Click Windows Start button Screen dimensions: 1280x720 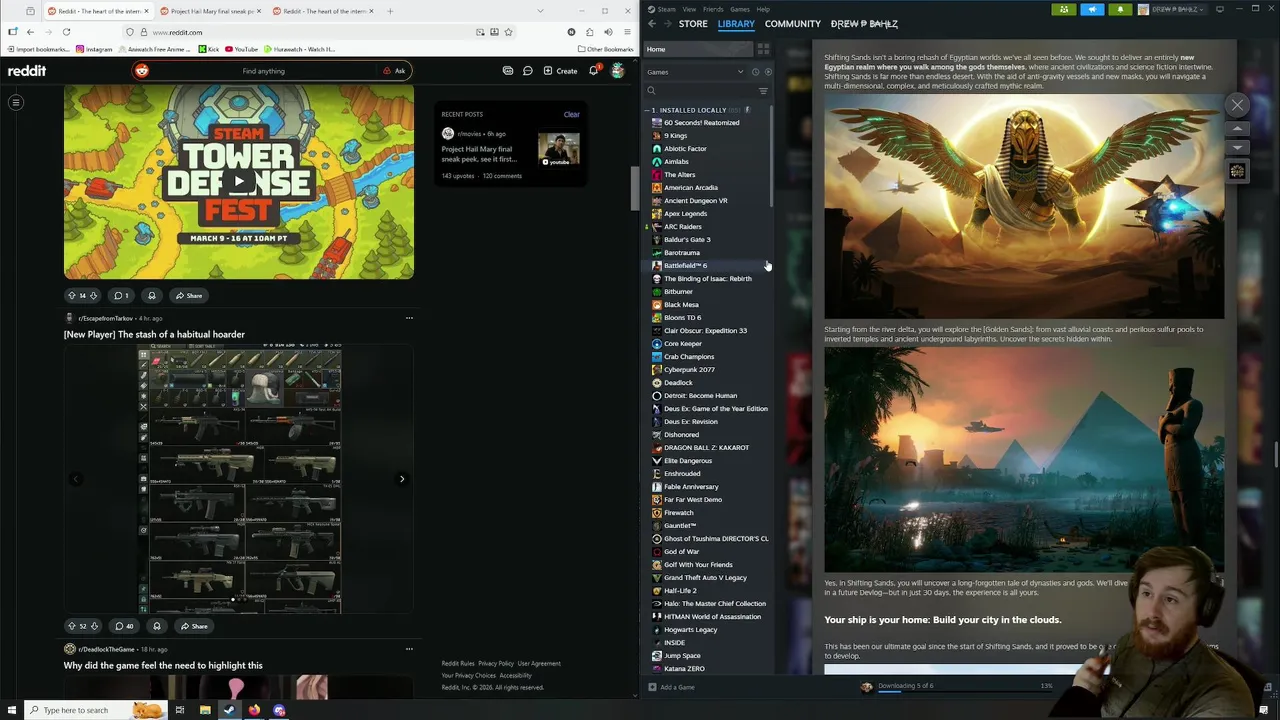point(12,710)
